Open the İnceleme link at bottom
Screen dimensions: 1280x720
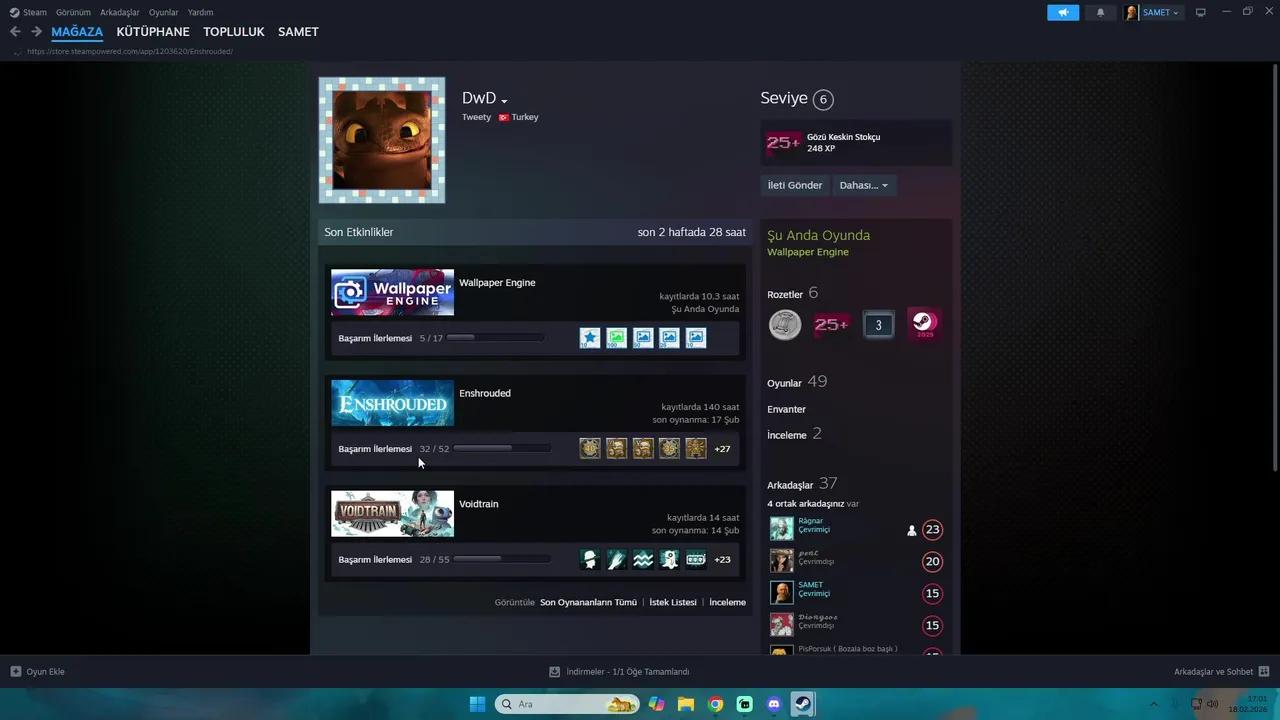[727, 602]
